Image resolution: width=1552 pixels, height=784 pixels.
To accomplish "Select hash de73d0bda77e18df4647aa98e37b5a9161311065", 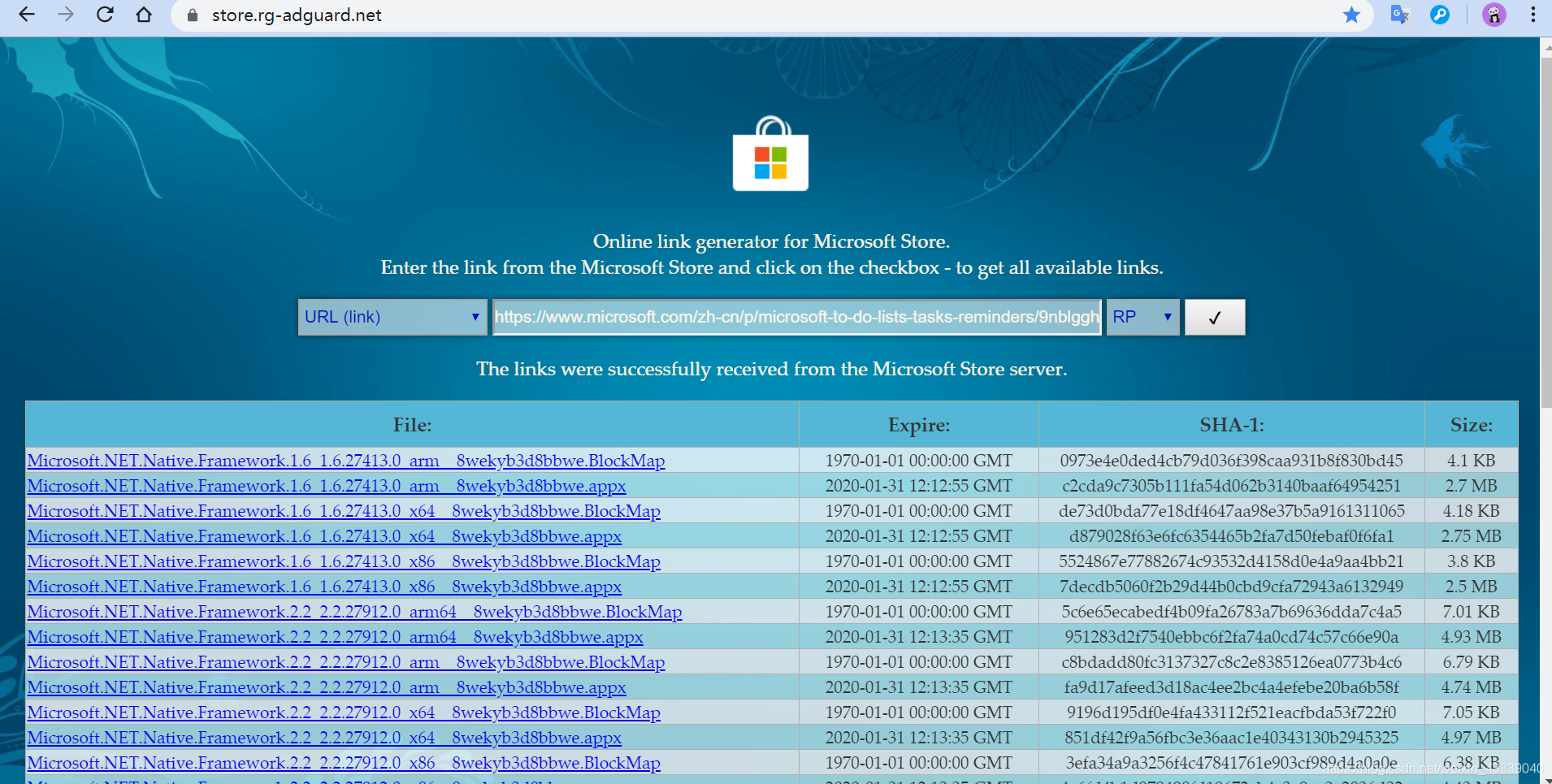I will click(x=1231, y=511).
